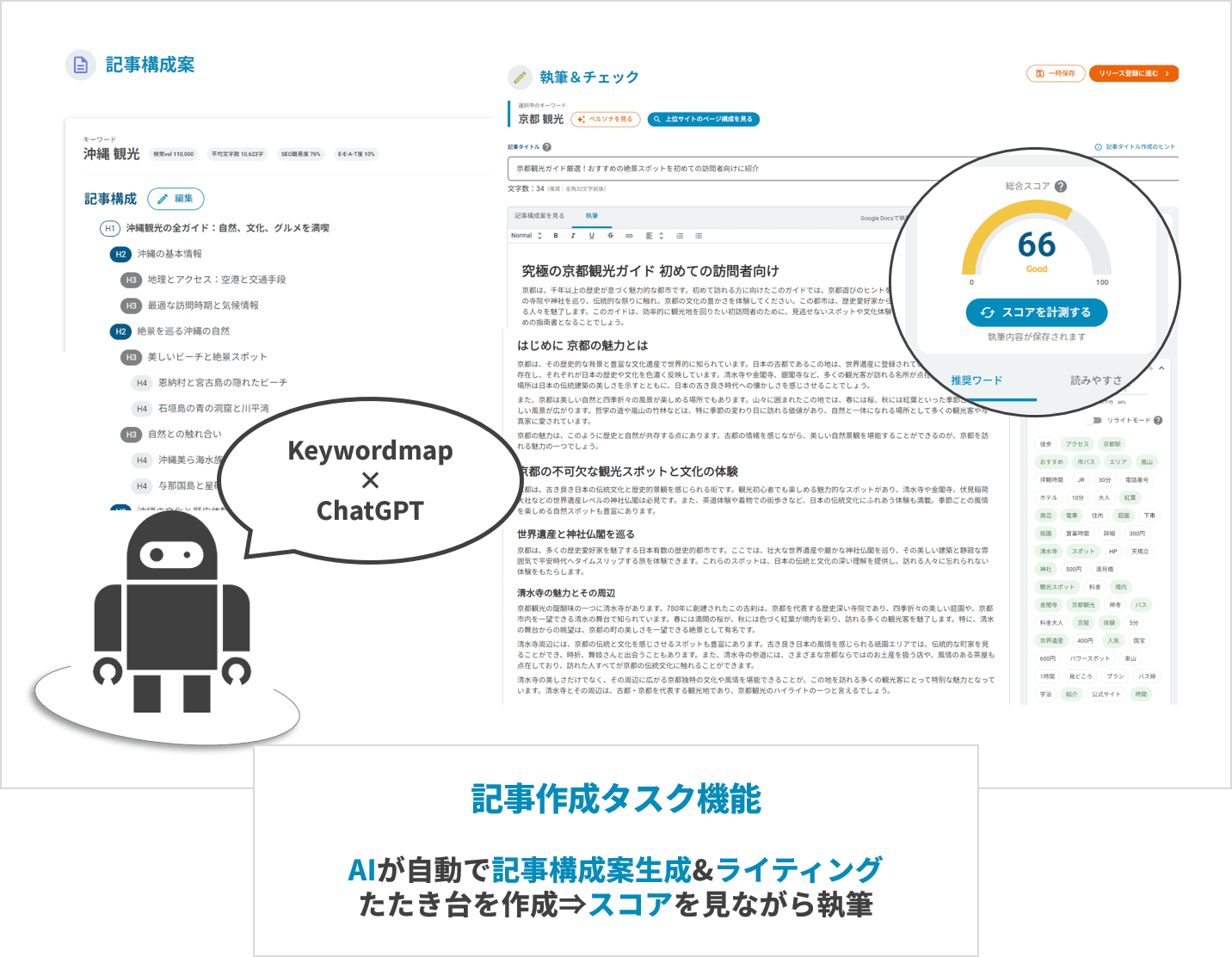Open the Normal paragraph style dropdown

pos(527,236)
